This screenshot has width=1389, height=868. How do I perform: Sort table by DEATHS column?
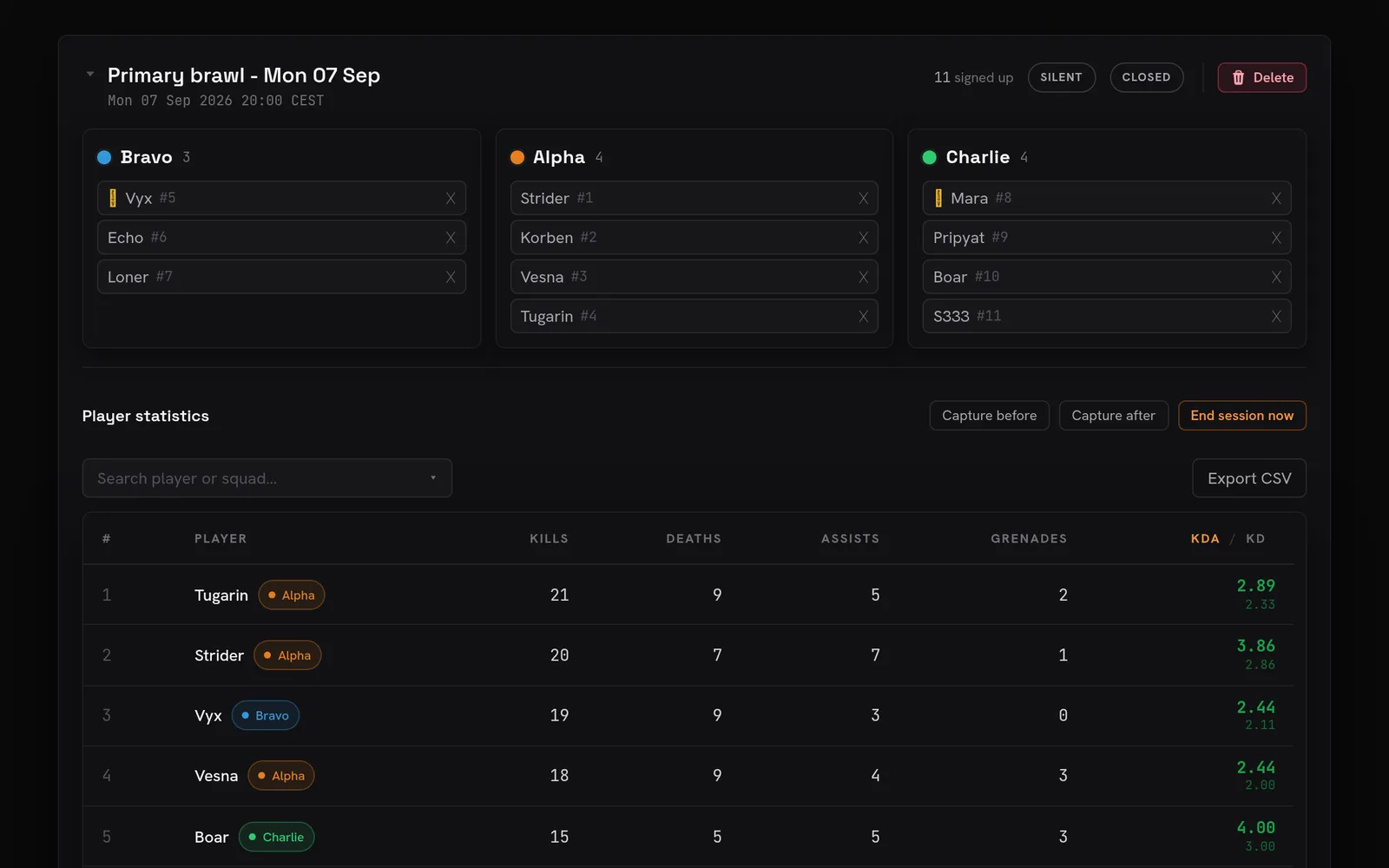point(694,539)
